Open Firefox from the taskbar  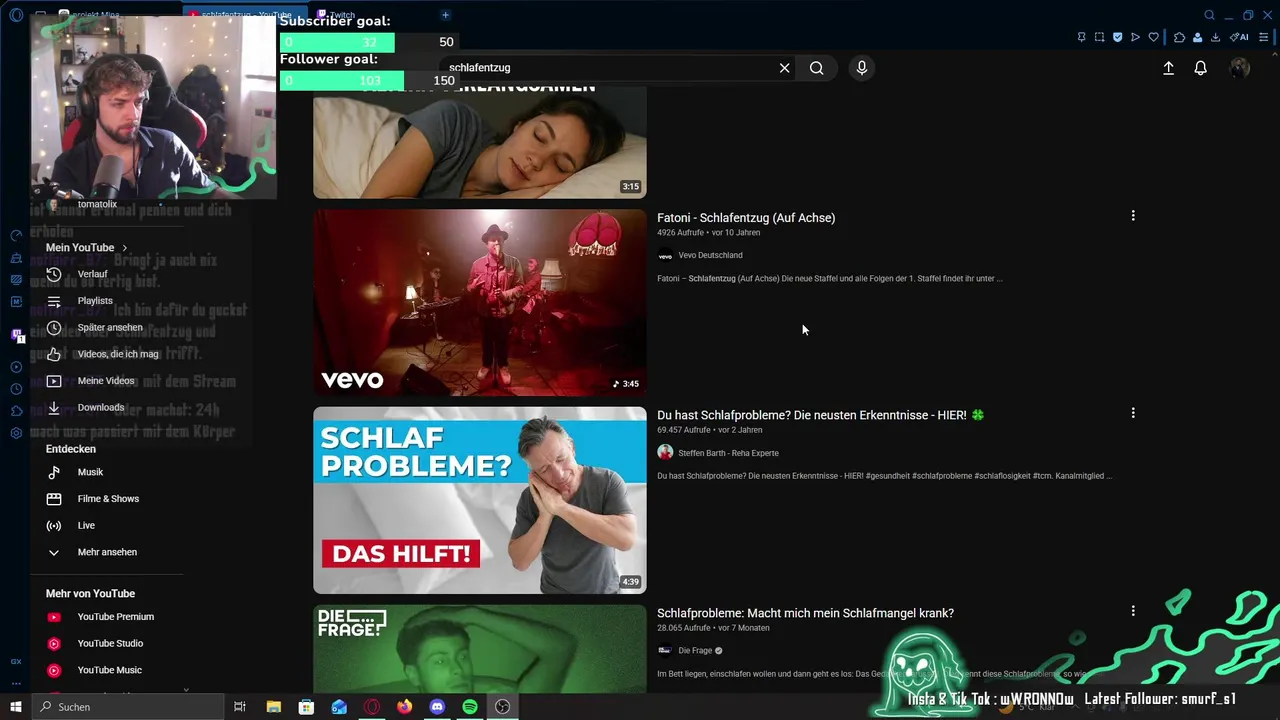point(404,707)
